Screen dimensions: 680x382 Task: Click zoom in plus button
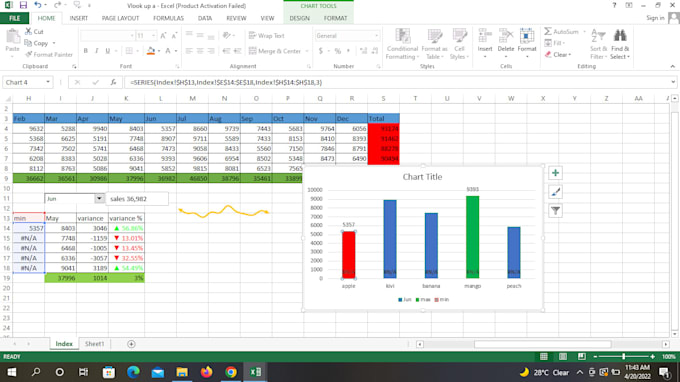(652, 356)
